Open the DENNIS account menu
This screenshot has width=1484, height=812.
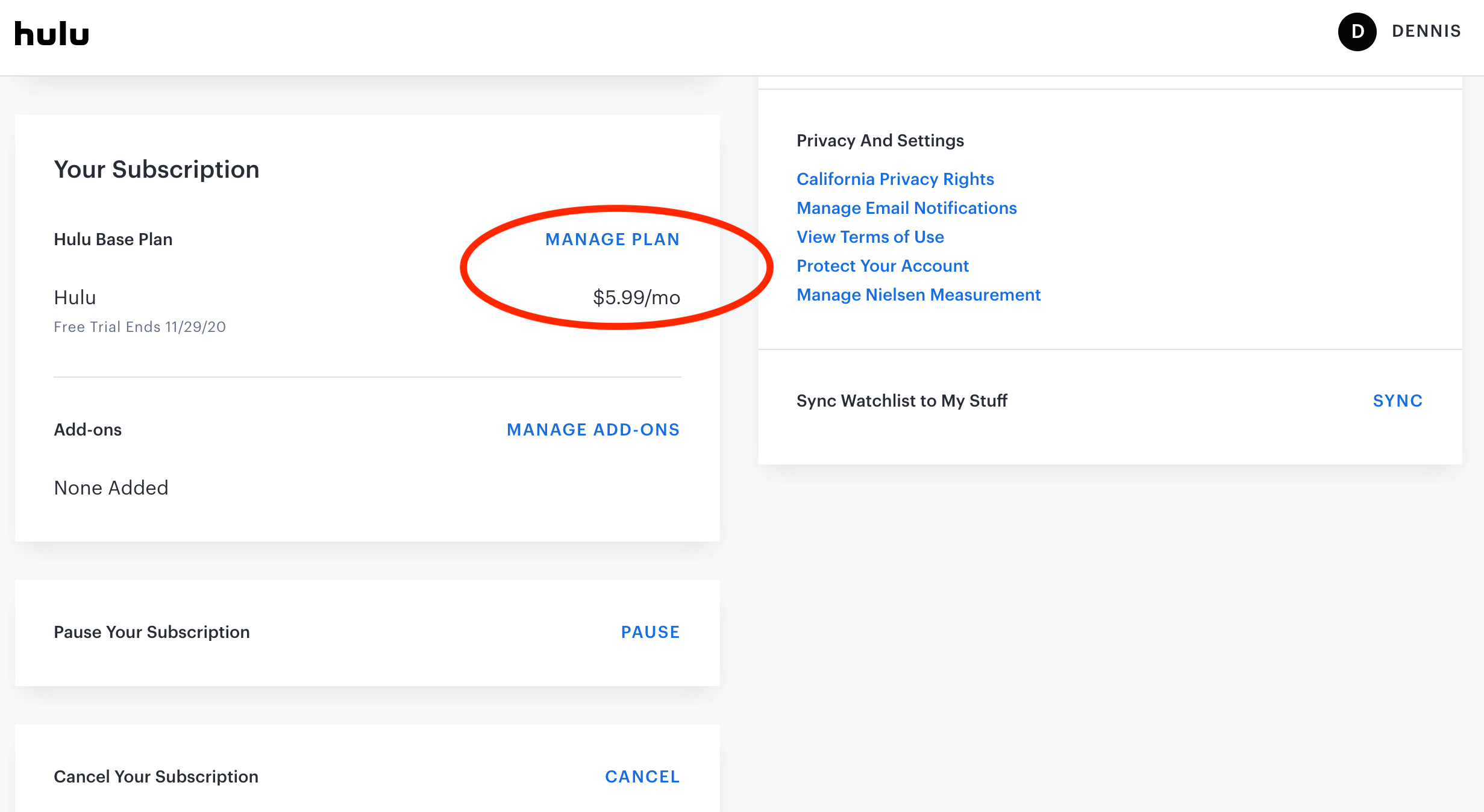click(x=1426, y=31)
